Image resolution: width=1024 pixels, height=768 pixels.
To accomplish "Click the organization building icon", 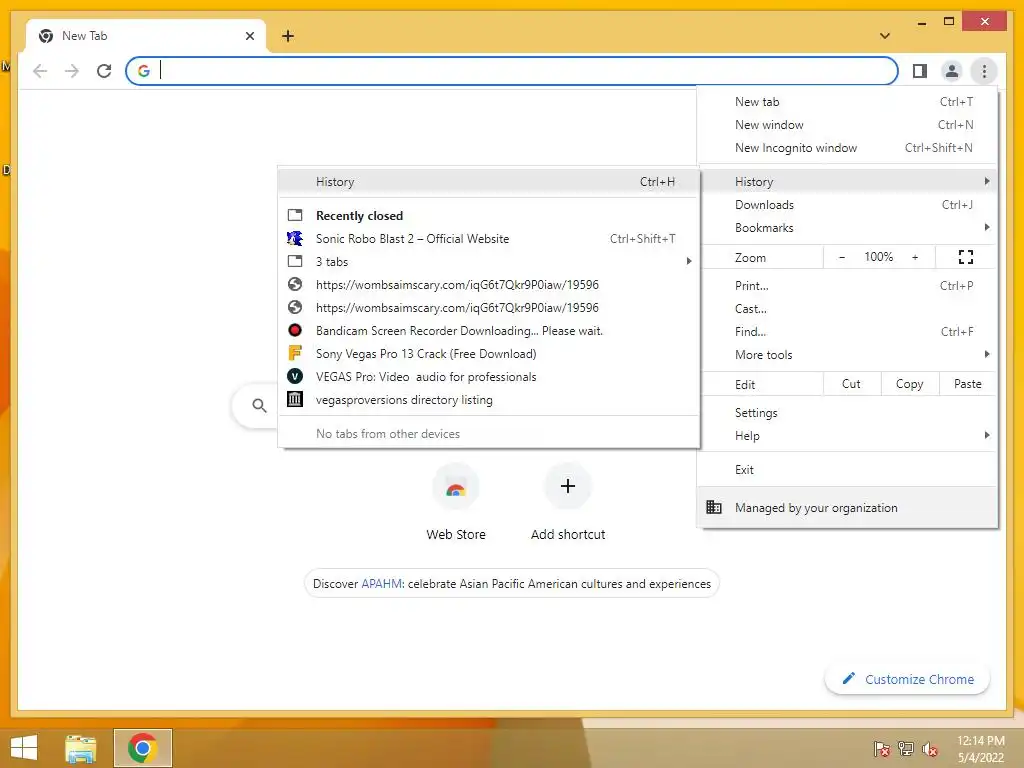I will pos(714,507).
